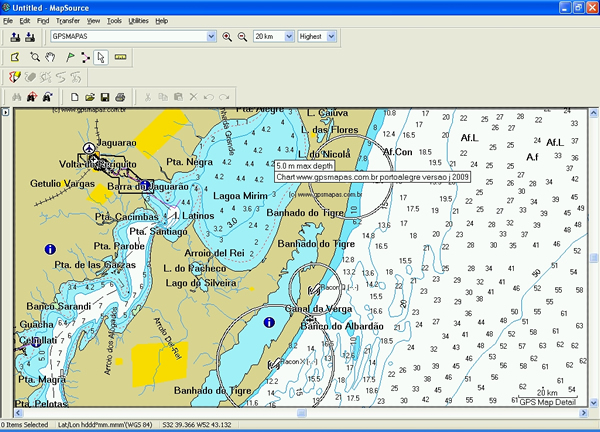Click the Zoom Out magnifier button

coord(241,37)
